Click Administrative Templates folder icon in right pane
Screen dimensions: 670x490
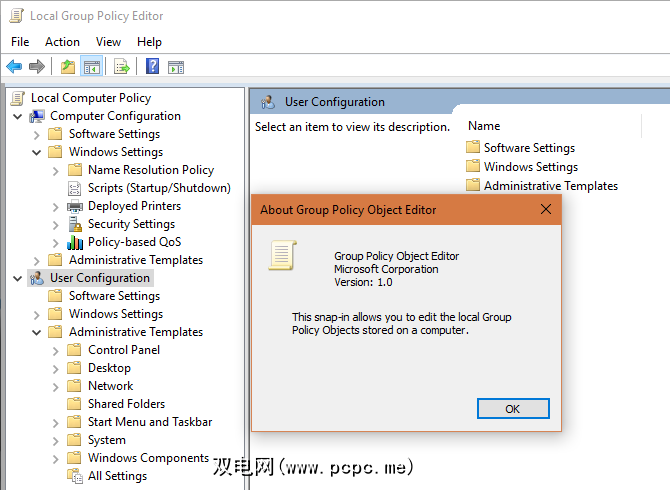[x=473, y=185]
